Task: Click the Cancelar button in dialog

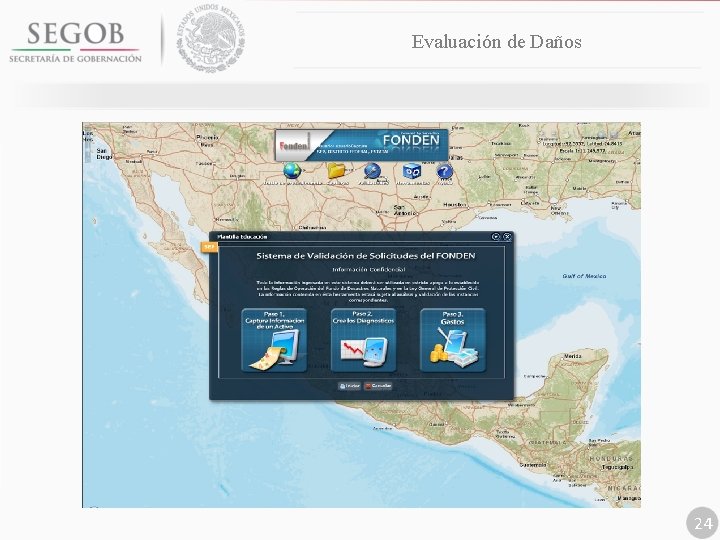Action: pyautogui.click(x=378, y=386)
